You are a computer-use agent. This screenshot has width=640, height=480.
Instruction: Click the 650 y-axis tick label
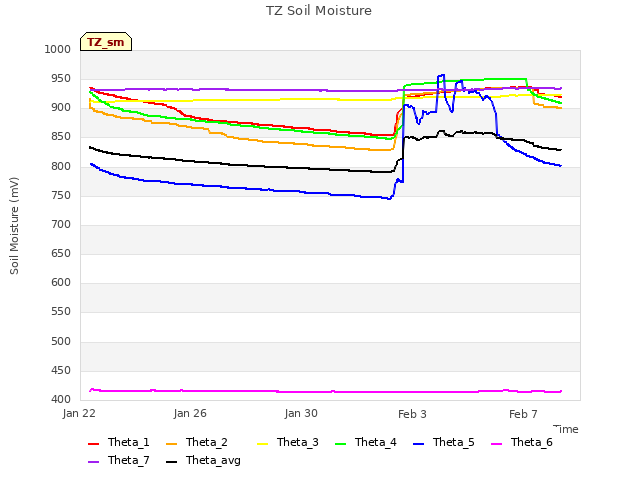point(61,253)
